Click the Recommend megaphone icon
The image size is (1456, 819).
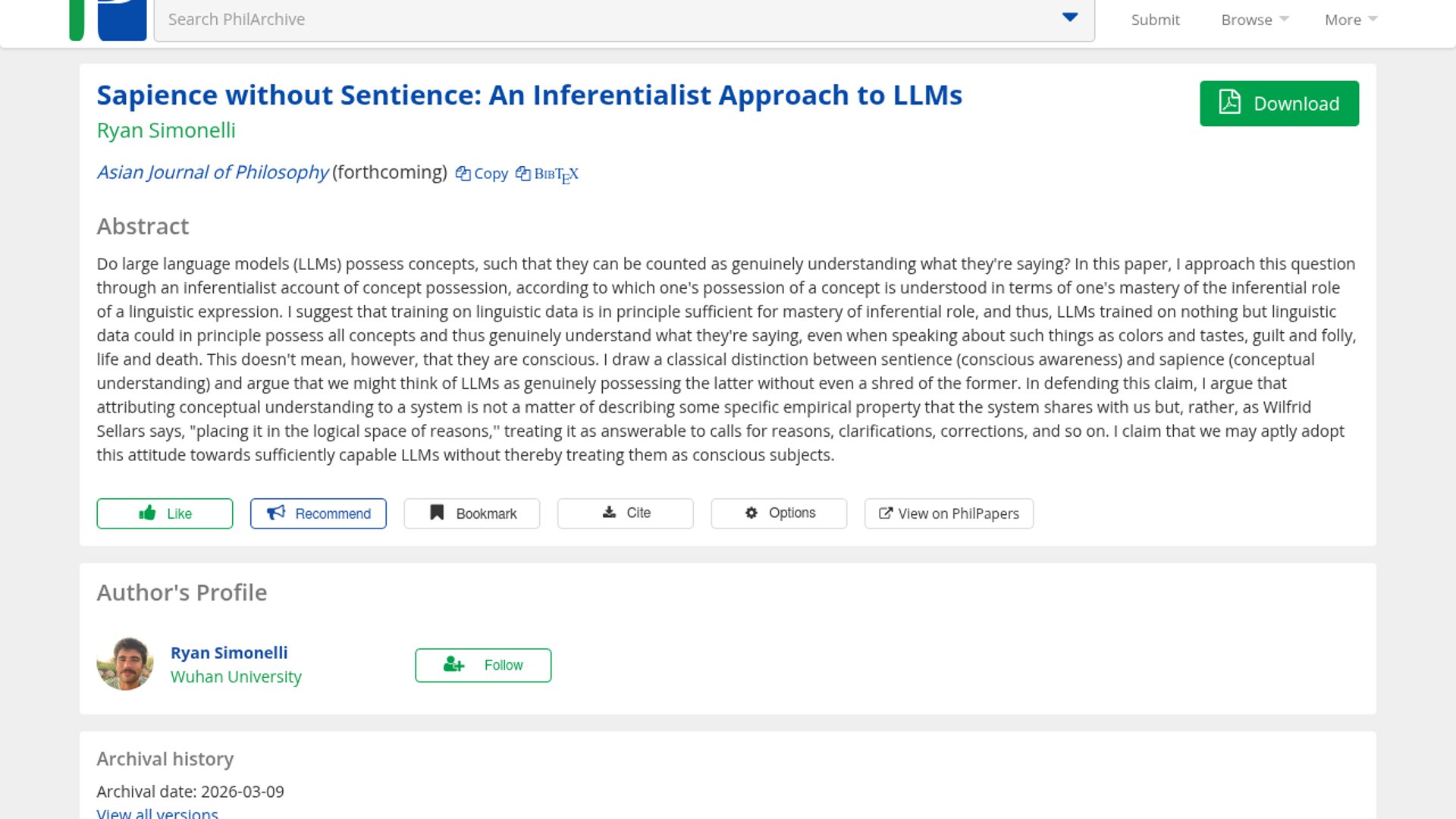[x=276, y=513]
